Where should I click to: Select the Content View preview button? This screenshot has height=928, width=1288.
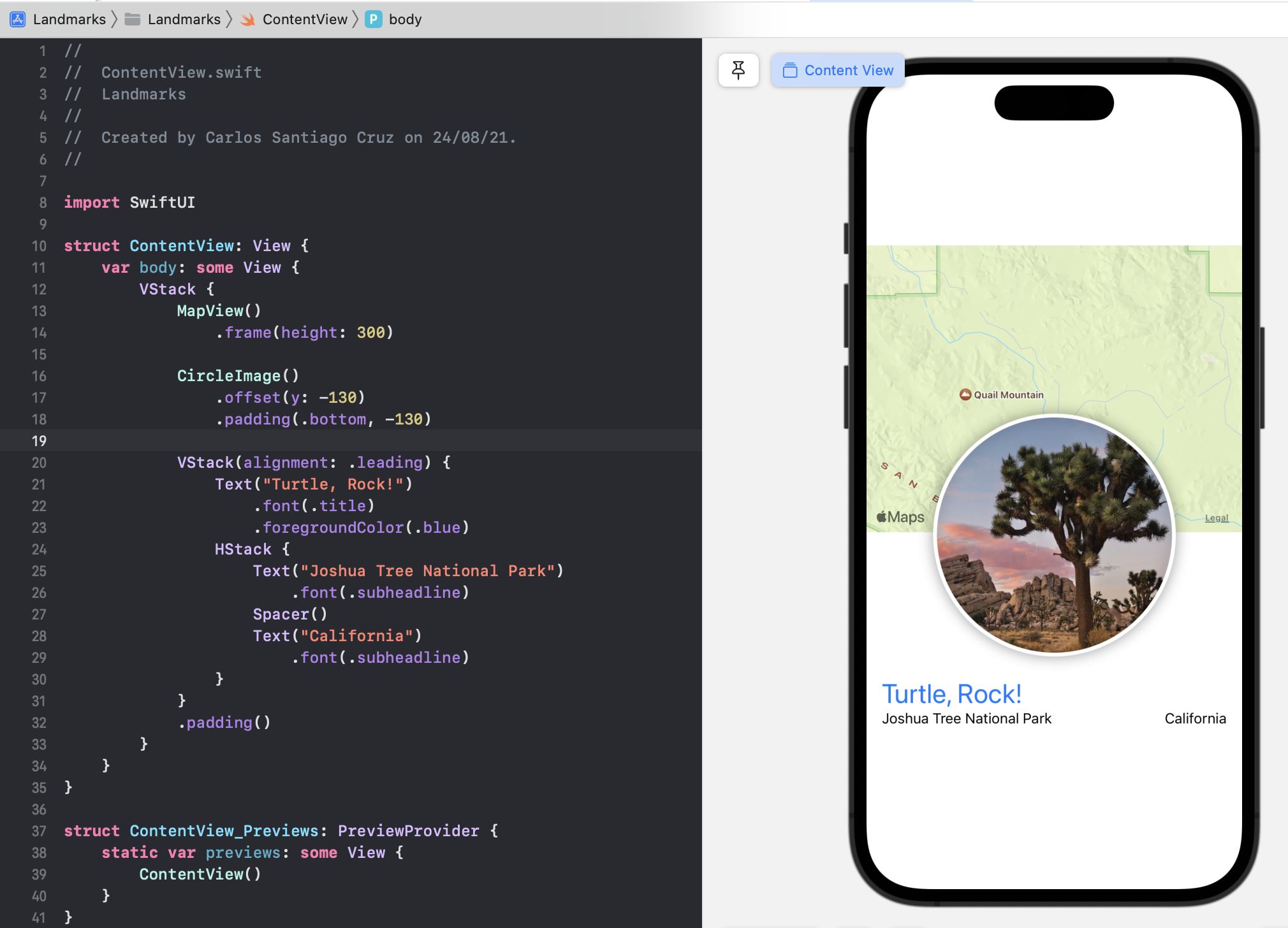point(838,70)
